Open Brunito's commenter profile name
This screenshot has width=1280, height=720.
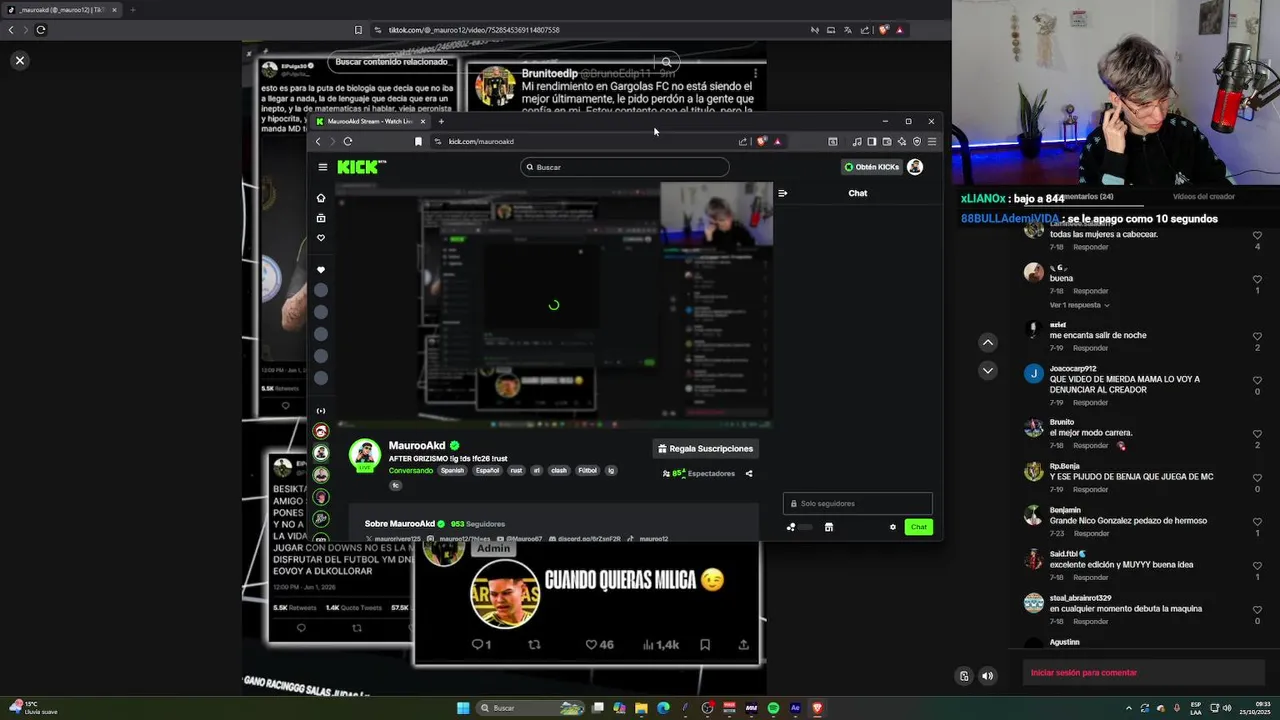(1062, 422)
